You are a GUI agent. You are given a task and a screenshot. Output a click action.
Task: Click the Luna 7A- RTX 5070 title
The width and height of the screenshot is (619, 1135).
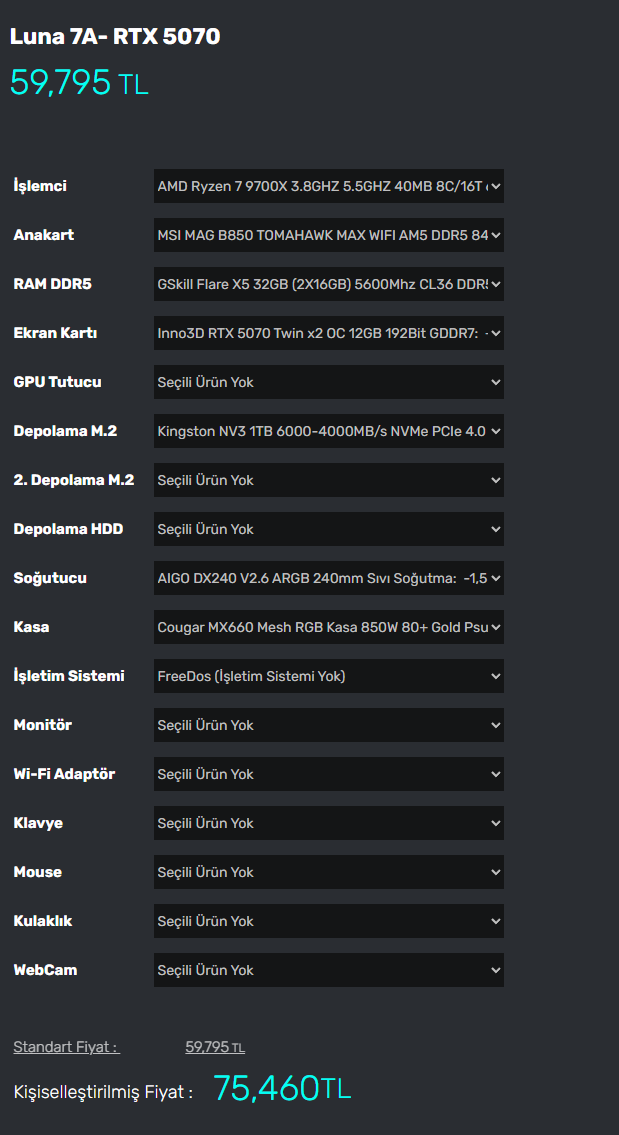(115, 37)
